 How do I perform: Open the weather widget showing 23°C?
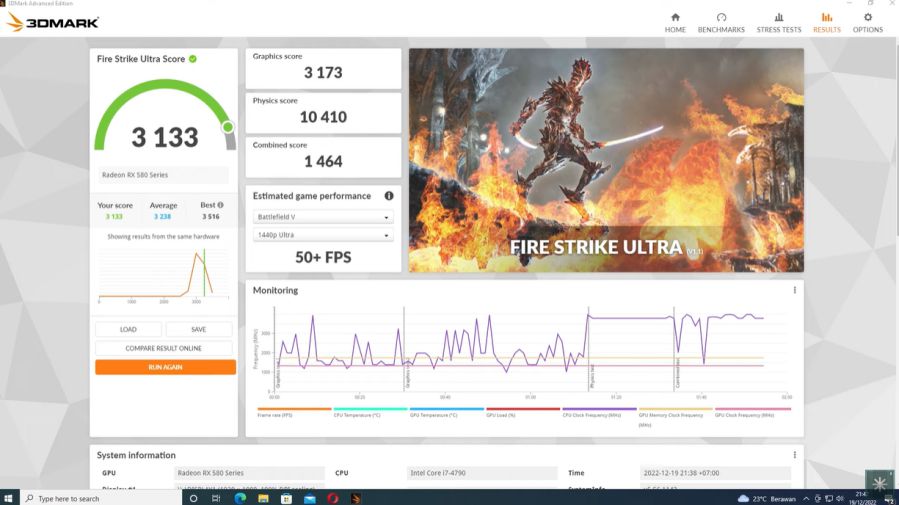(x=767, y=499)
